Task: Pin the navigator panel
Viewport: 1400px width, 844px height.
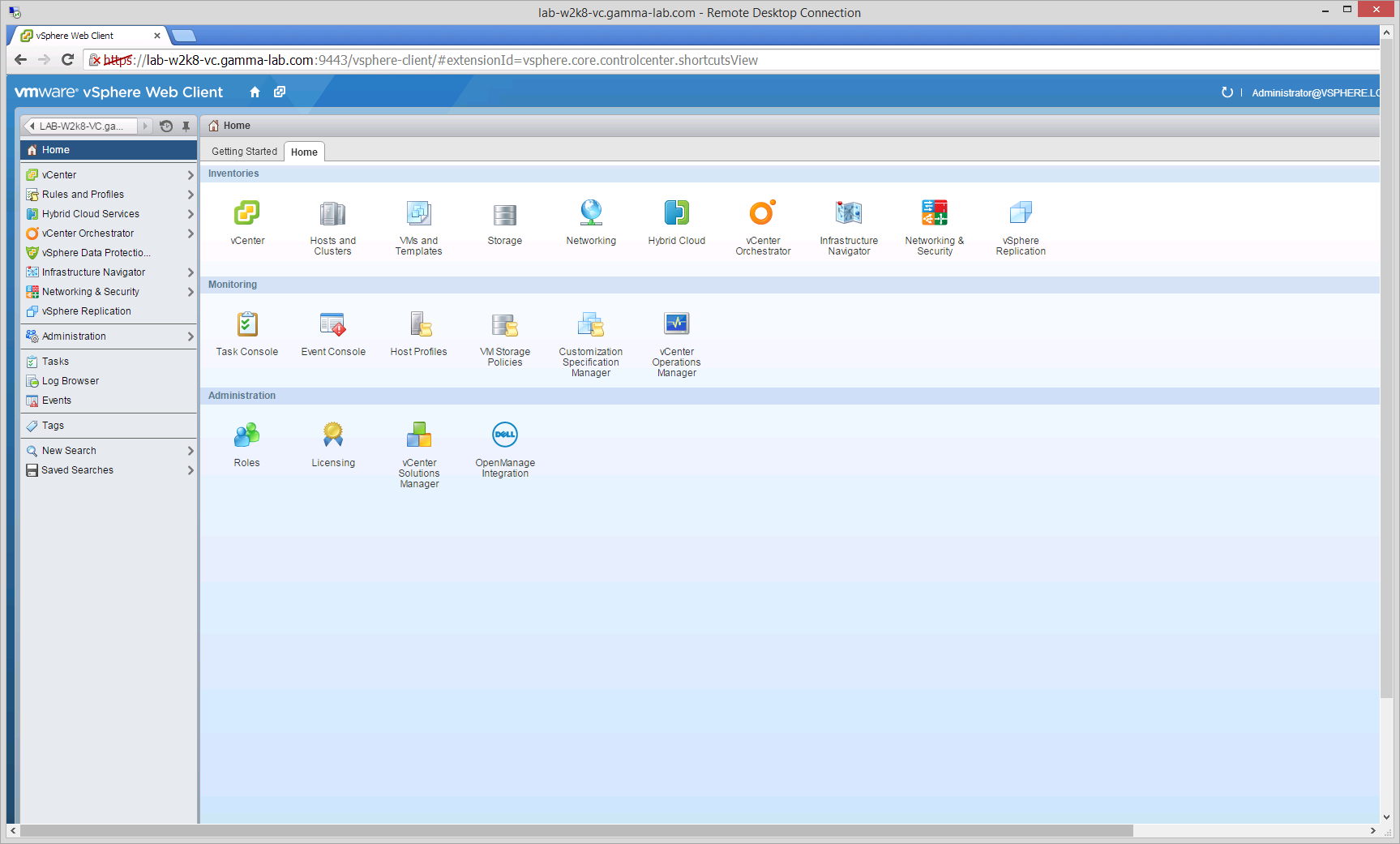Action: (186, 126)
